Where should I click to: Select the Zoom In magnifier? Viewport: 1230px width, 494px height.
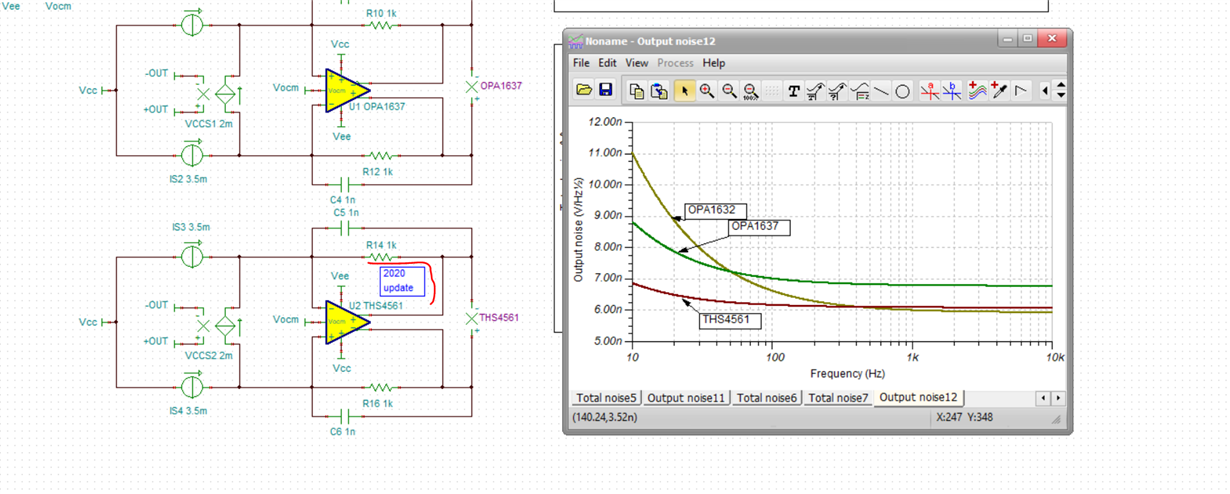[x=707, y=91]
